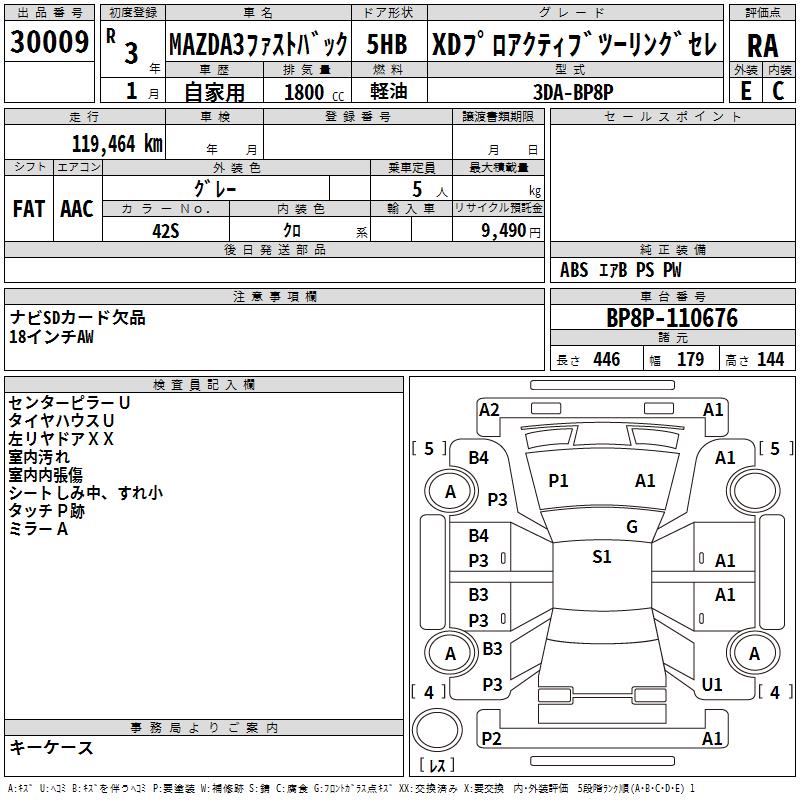The height and width of the screenshot is (800, 800).
Task: Click the fuel type 軽油
Action: 389,91
